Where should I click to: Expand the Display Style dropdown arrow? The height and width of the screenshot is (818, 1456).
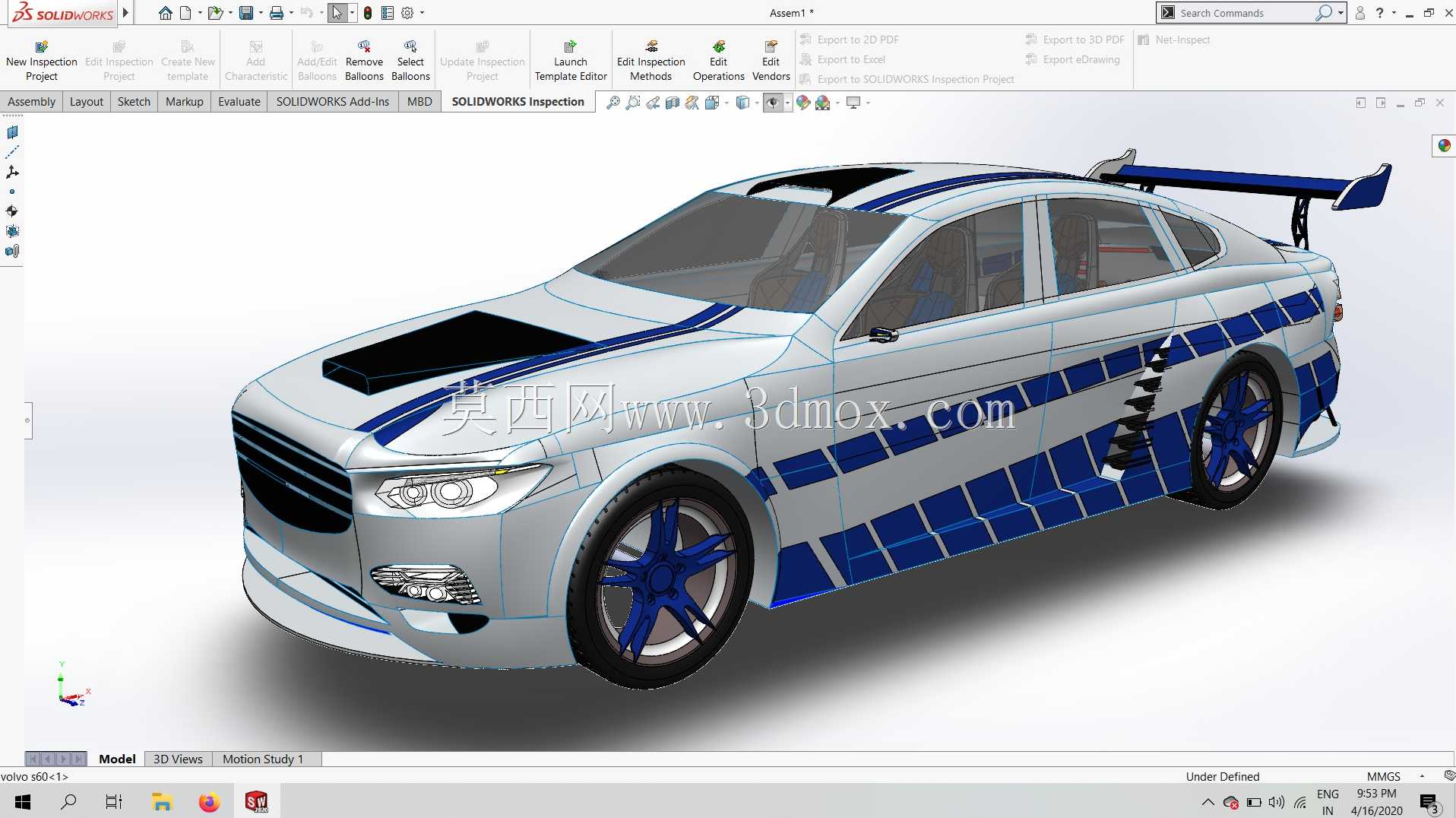(x=757, y=103)
